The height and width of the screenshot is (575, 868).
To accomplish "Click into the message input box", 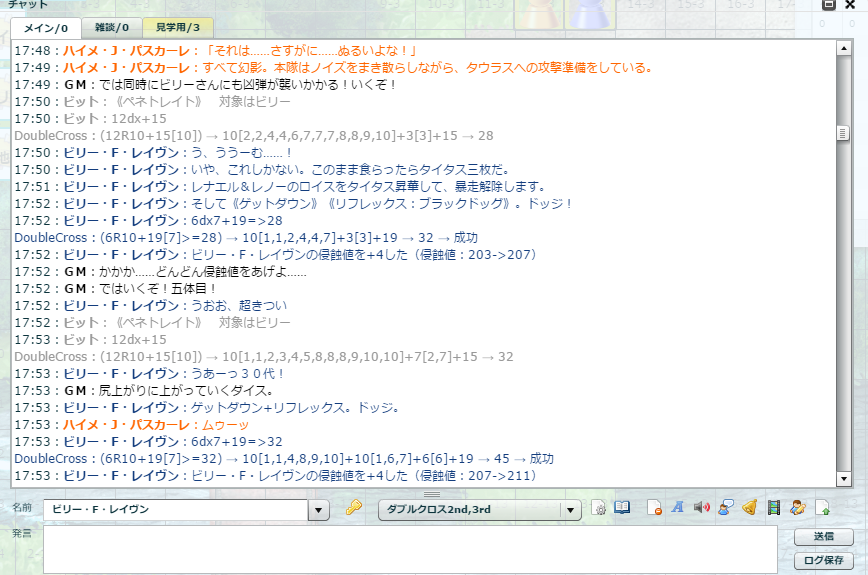I will coord(410,549).
